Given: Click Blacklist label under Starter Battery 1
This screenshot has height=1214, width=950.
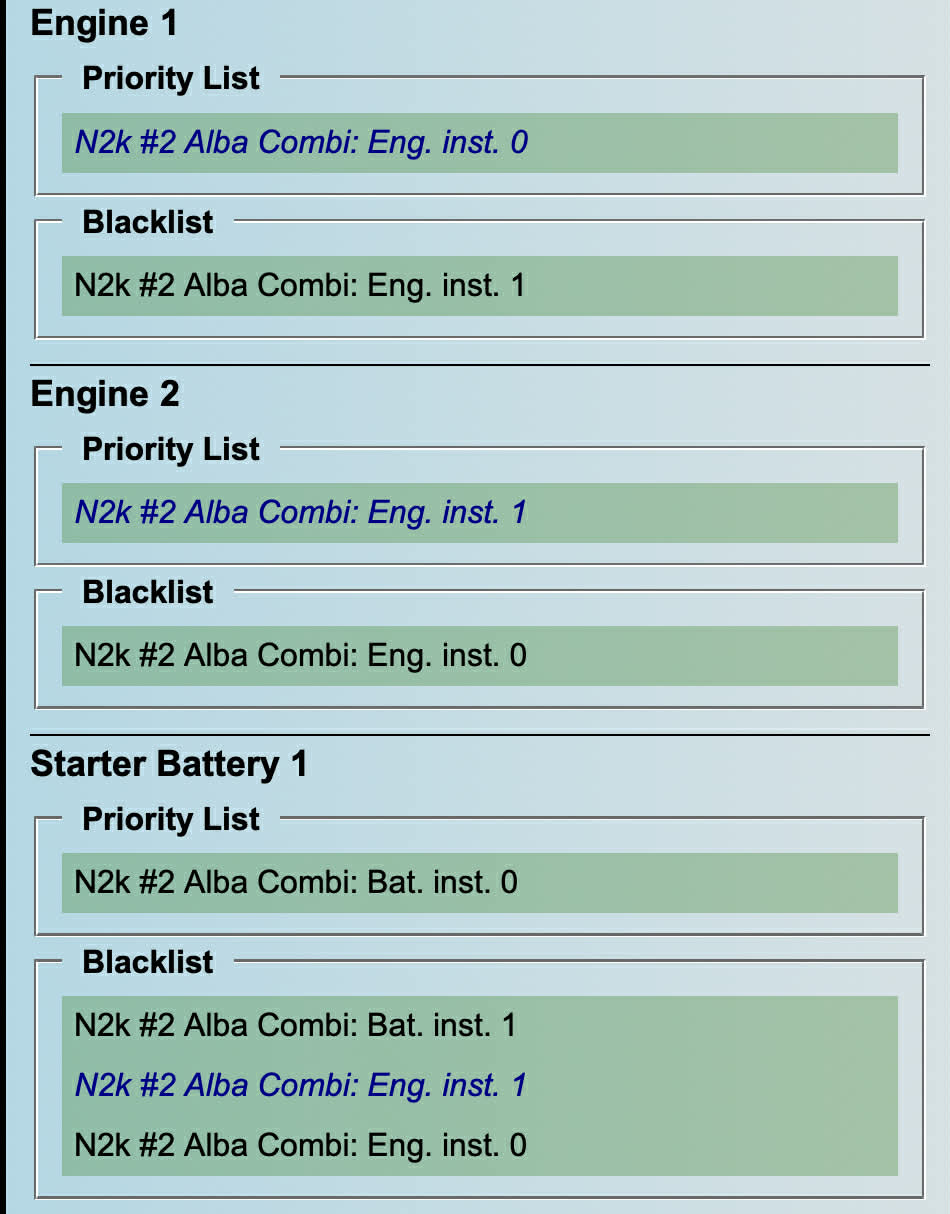Looking at the screenshot, I should click(x=148, y=962).
